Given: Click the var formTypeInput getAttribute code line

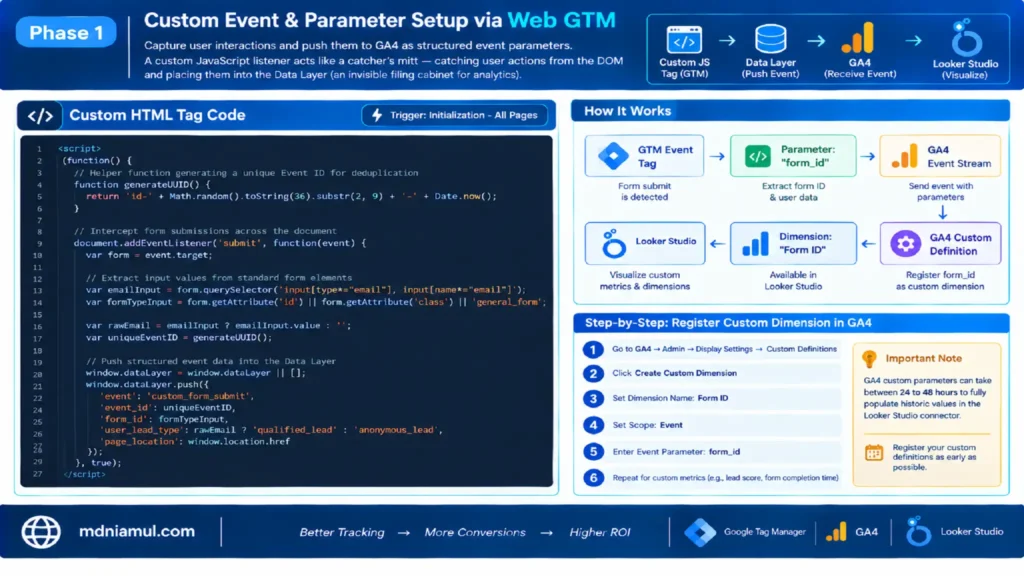Looking at the screenshot, I should pos(315,302).
